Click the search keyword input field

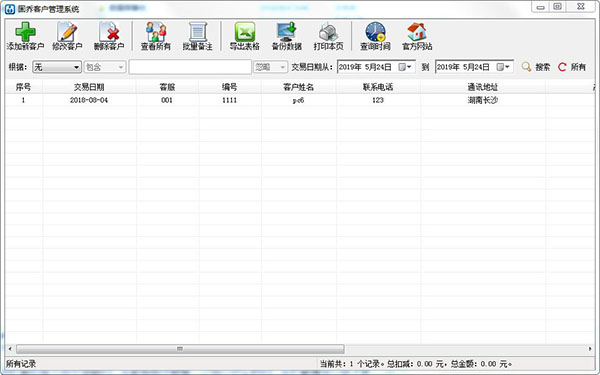190,67
